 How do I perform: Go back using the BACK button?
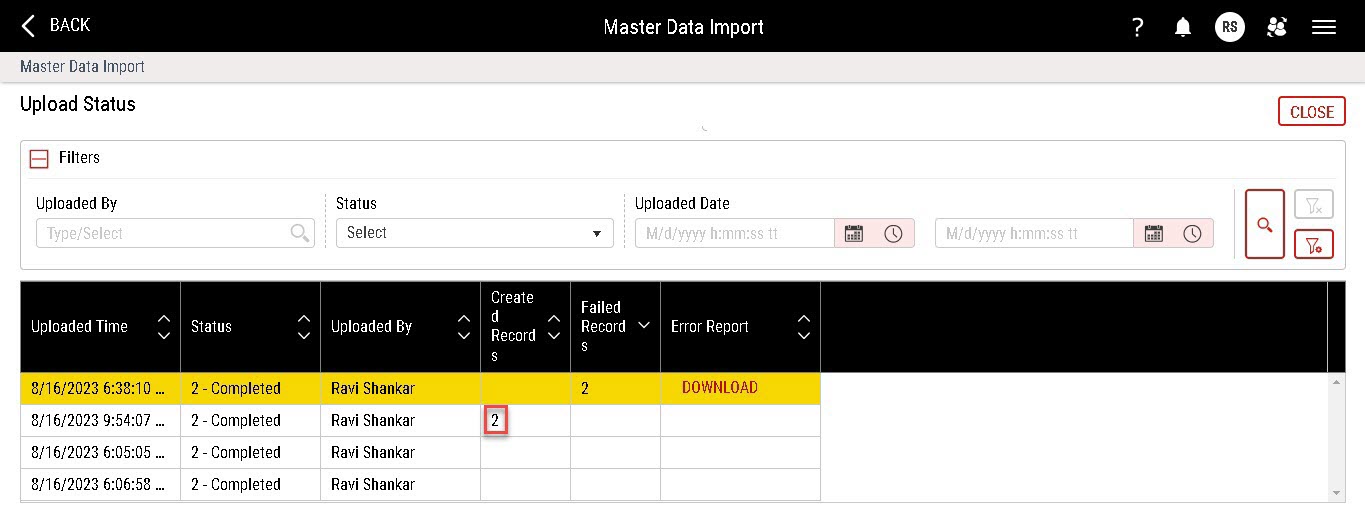56,26
